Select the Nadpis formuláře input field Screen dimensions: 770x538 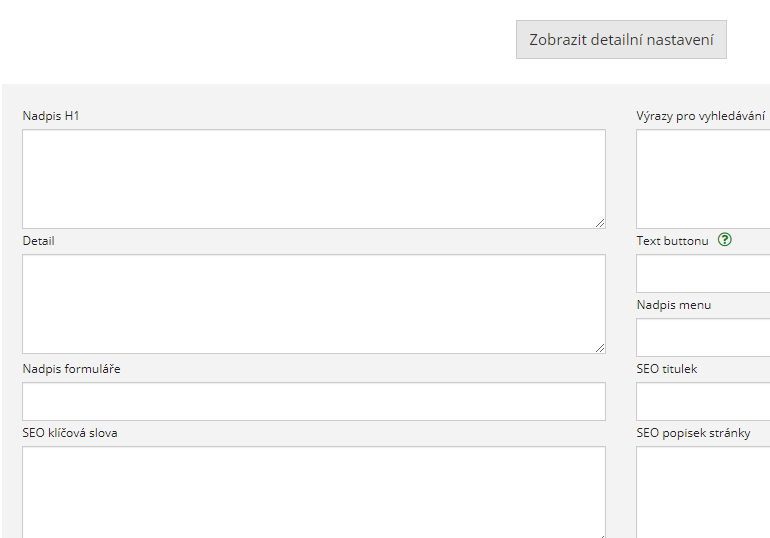click(314, 402)
